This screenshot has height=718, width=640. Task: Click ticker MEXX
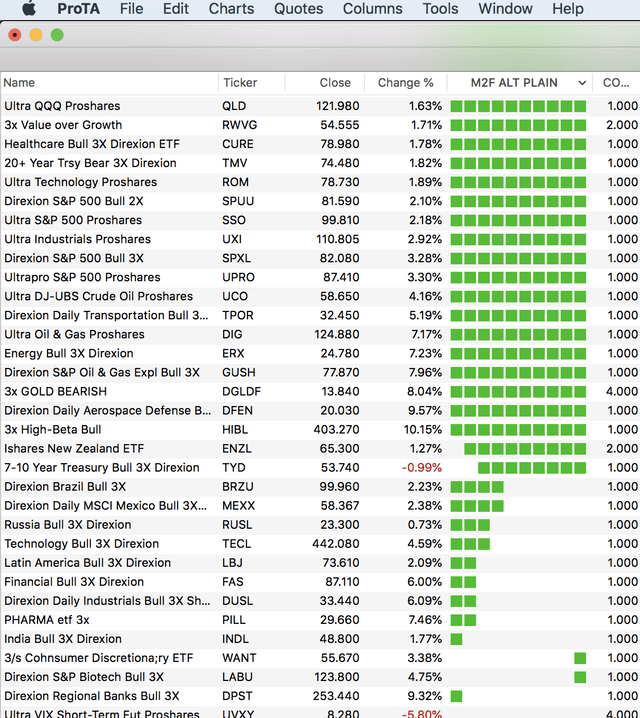click(239, 506)
